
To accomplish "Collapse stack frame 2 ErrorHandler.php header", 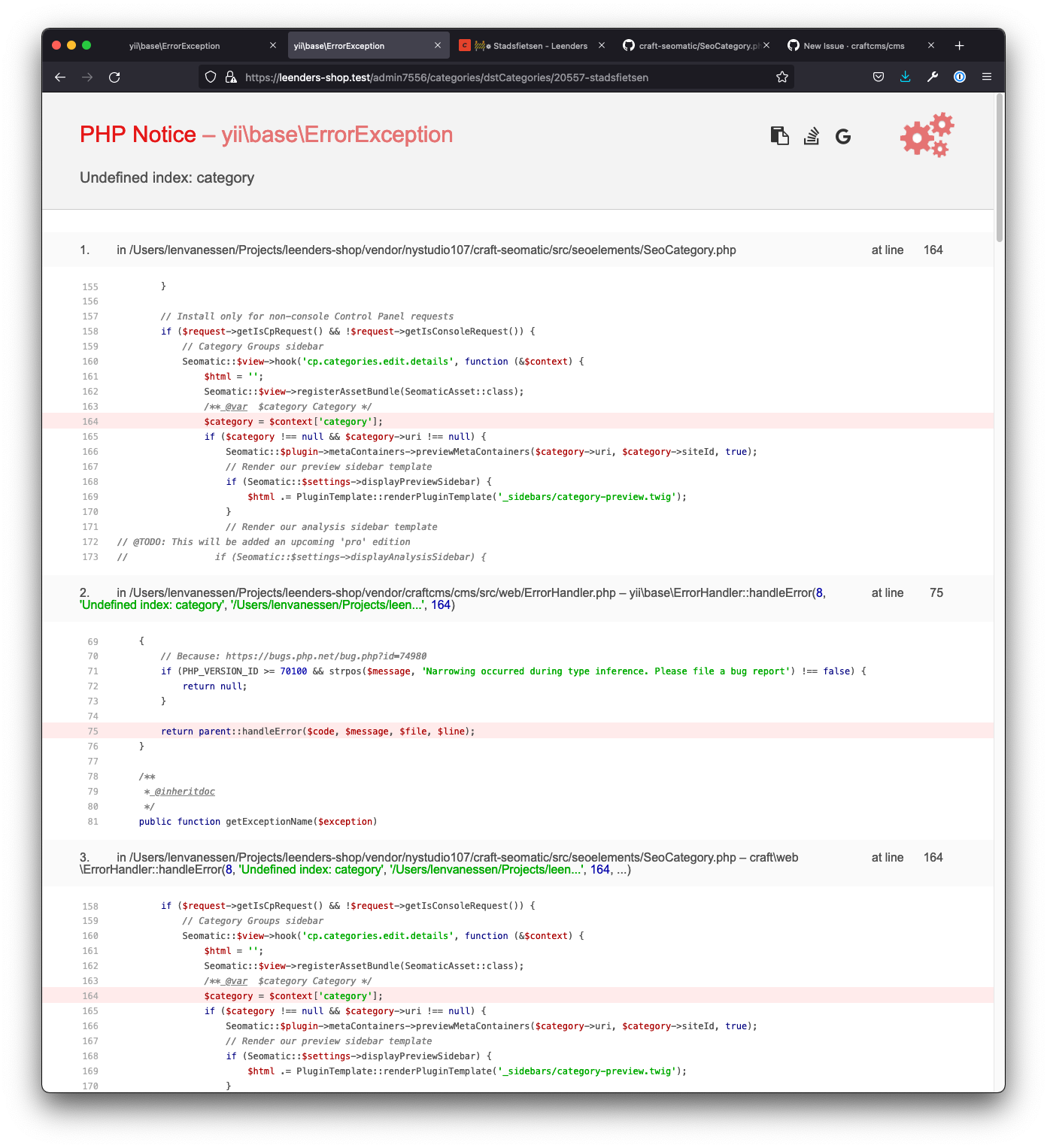I will (517, 599).
